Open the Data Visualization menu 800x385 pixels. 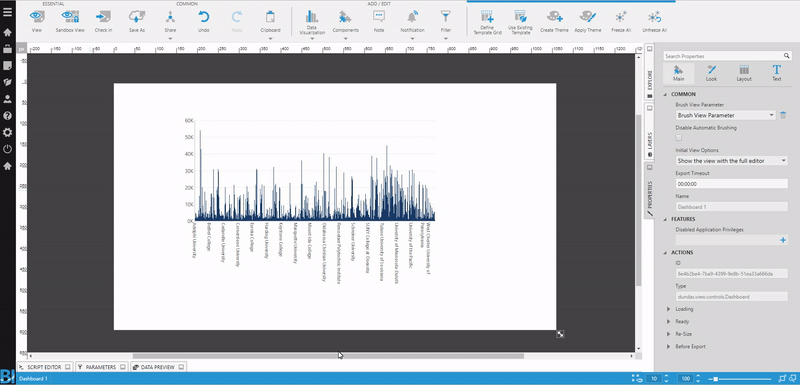coord(312,23)
